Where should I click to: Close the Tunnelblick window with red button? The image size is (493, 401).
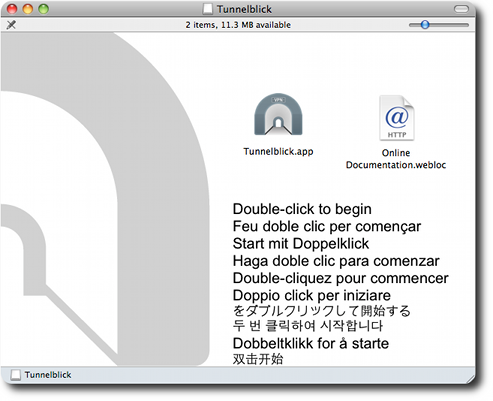(x=12, y=9)
